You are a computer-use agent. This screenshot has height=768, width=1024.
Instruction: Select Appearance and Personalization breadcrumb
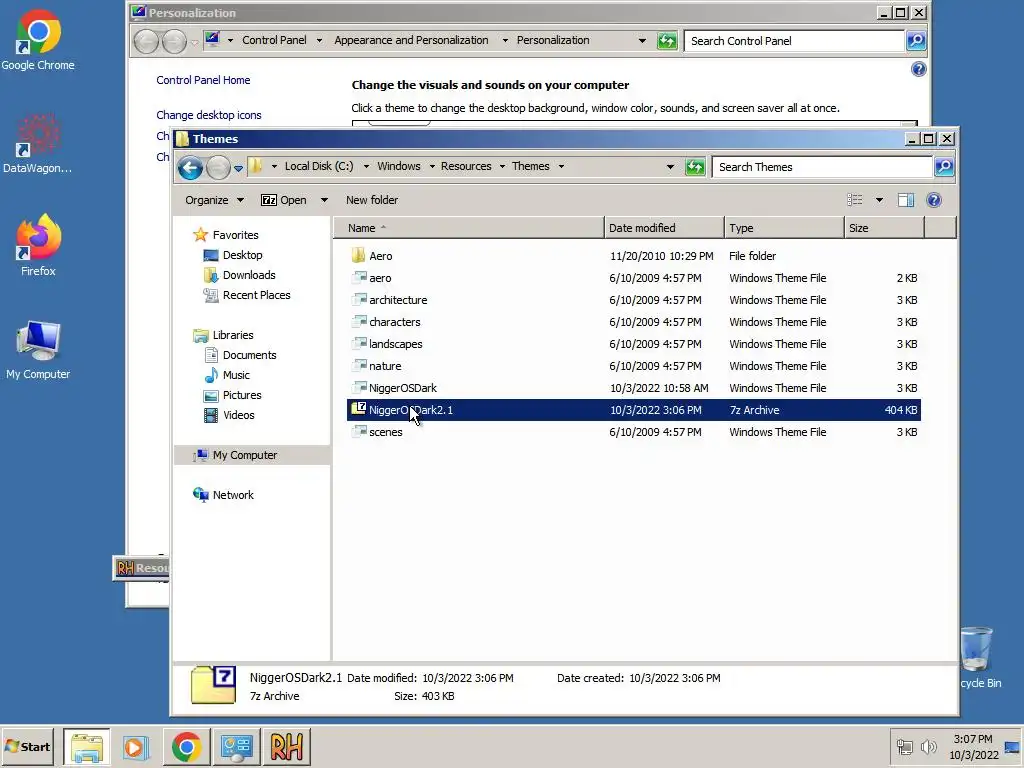click(x=411, y=40)
